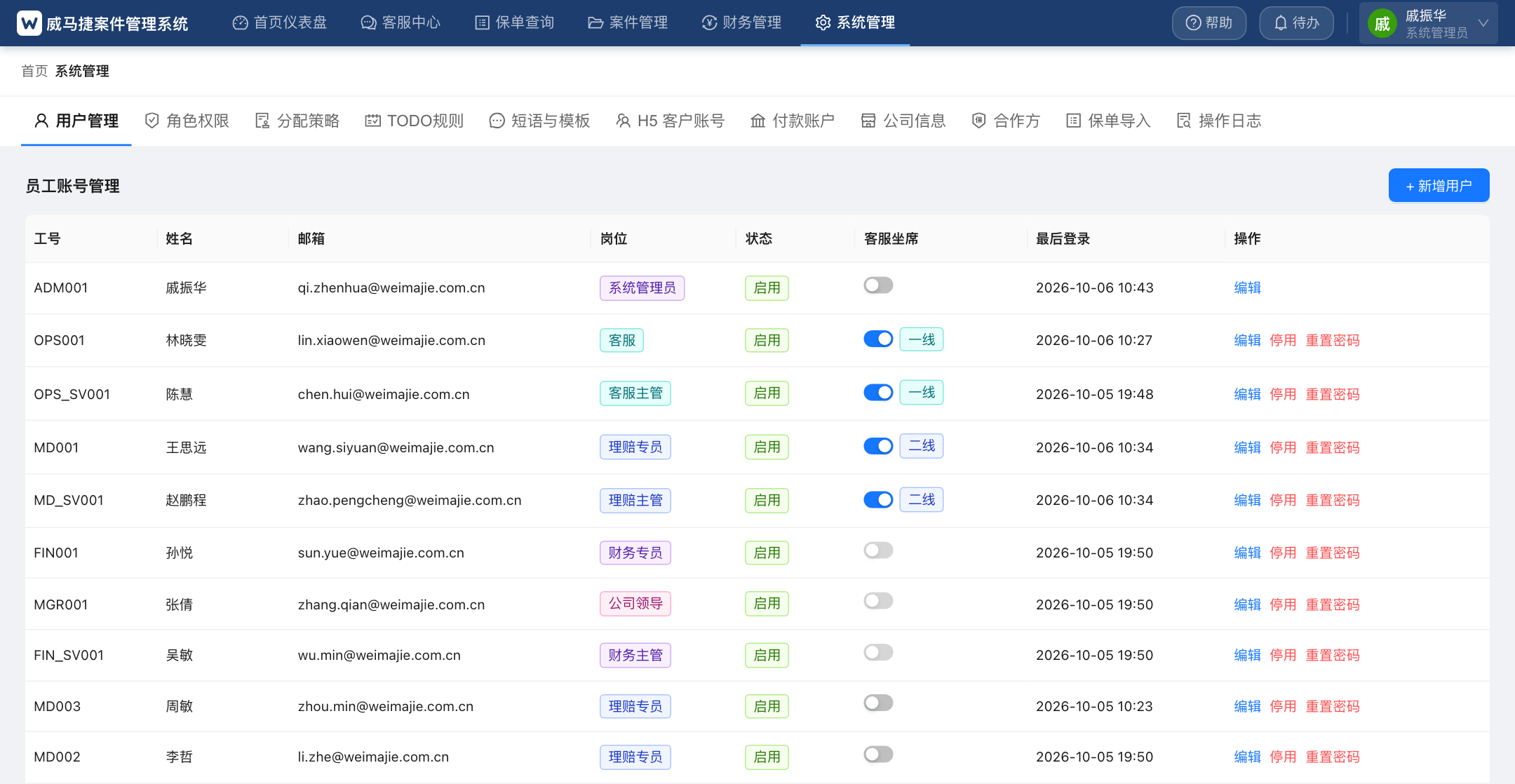Open the 帮助 button
This screenshot has width=1515, height=784.
pyautogui.click(x=1208, y=23)
